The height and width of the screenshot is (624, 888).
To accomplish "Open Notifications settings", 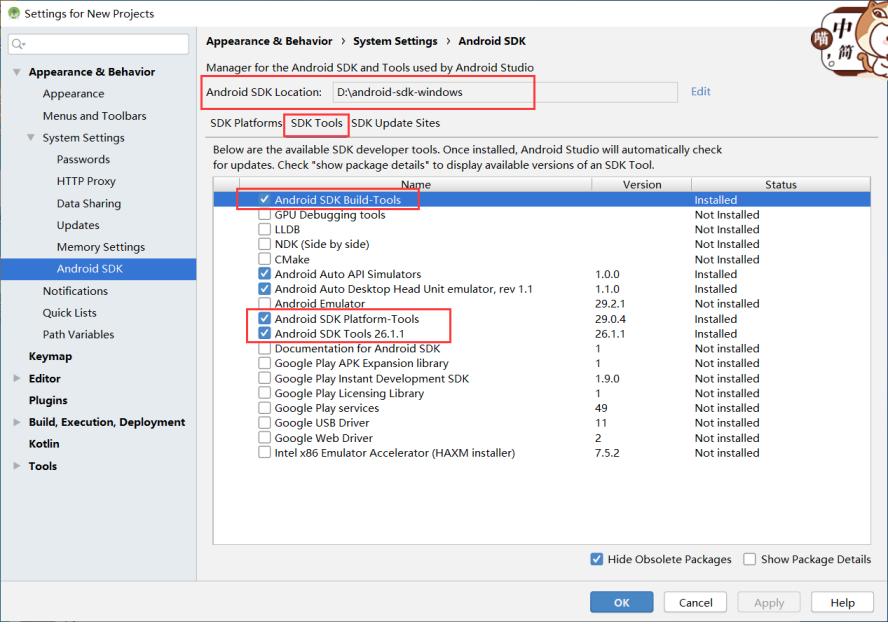I will (75, 290).
